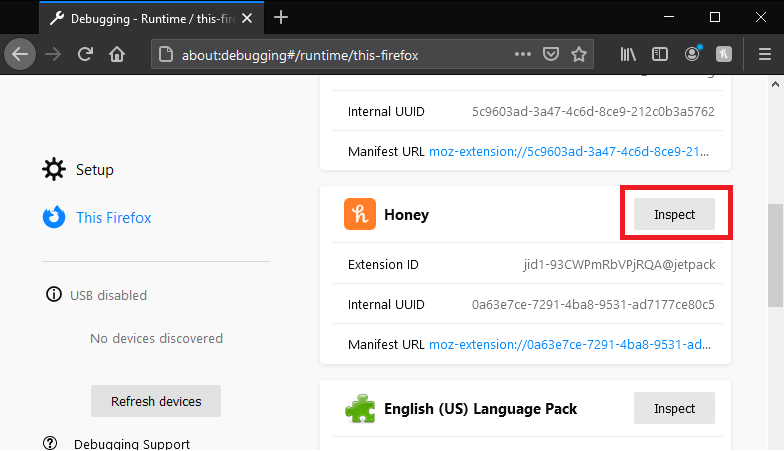
Task: Select the Debugging - Runtime tab
Action: point(152,18)
